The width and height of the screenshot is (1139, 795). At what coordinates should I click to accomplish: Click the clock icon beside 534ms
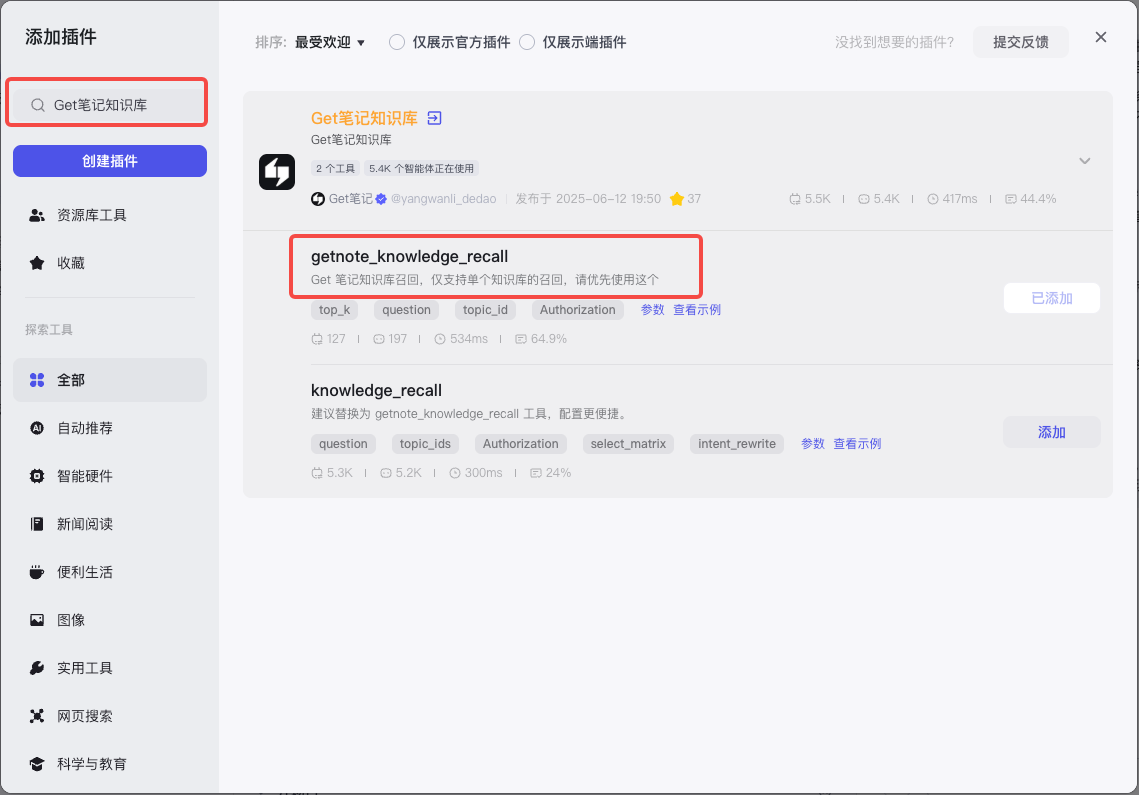(x=439, y=339)
